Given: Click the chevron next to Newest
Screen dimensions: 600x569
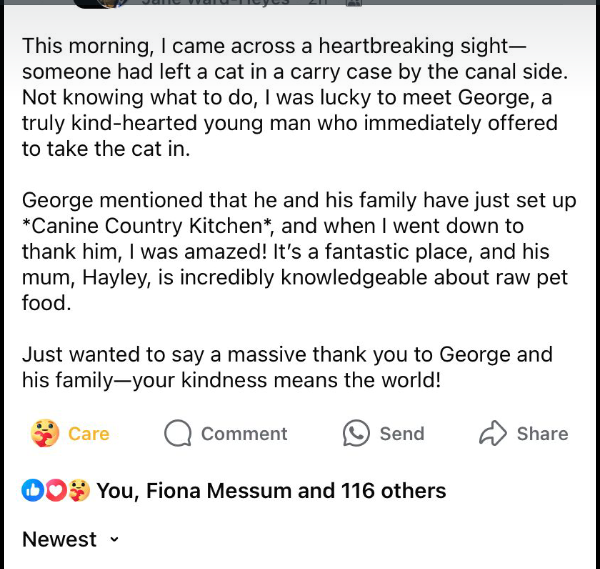Looking at the screenshot, I should [114, 540].
